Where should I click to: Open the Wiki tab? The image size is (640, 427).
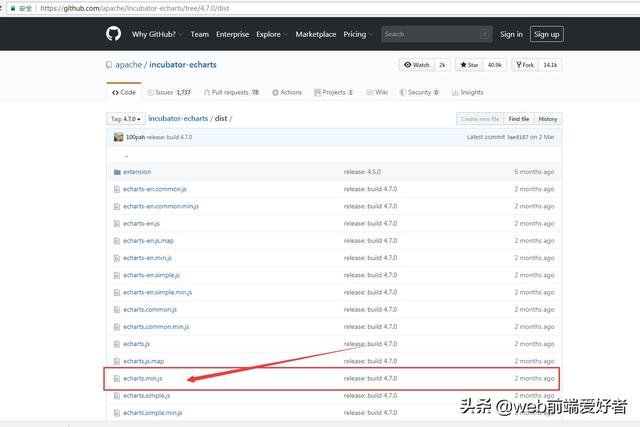(x=377, y=92)
